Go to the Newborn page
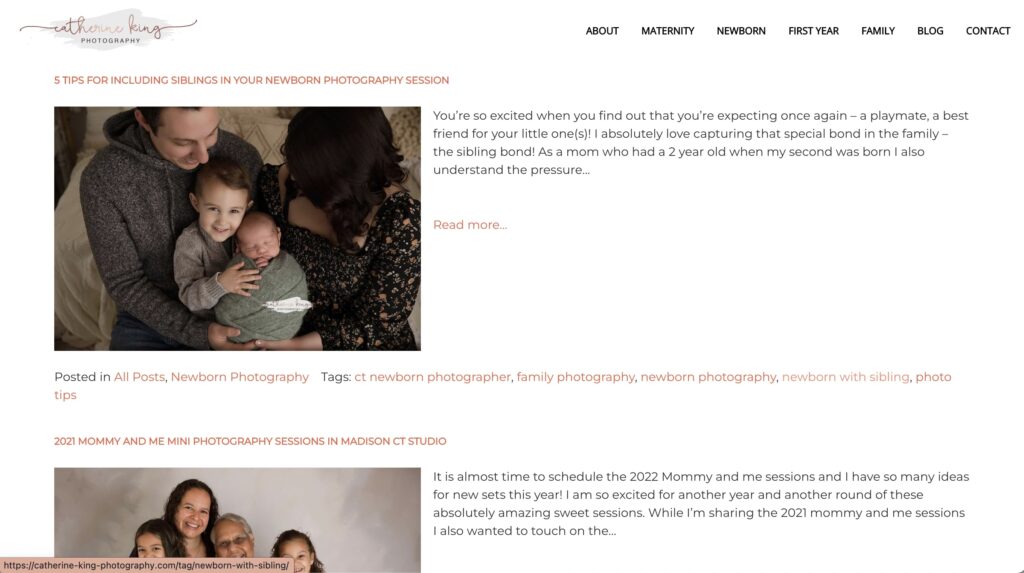The image size is (1024, 573). [741, 31]
